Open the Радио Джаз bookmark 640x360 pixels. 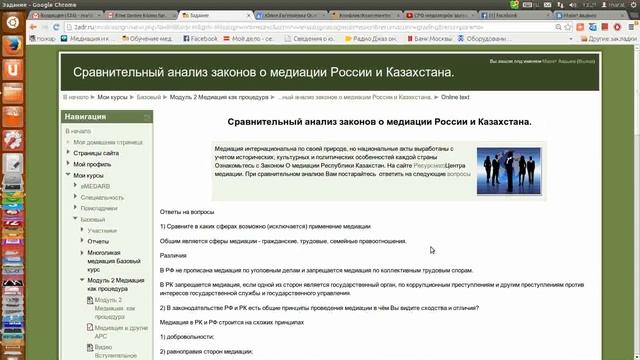point(371,39)
